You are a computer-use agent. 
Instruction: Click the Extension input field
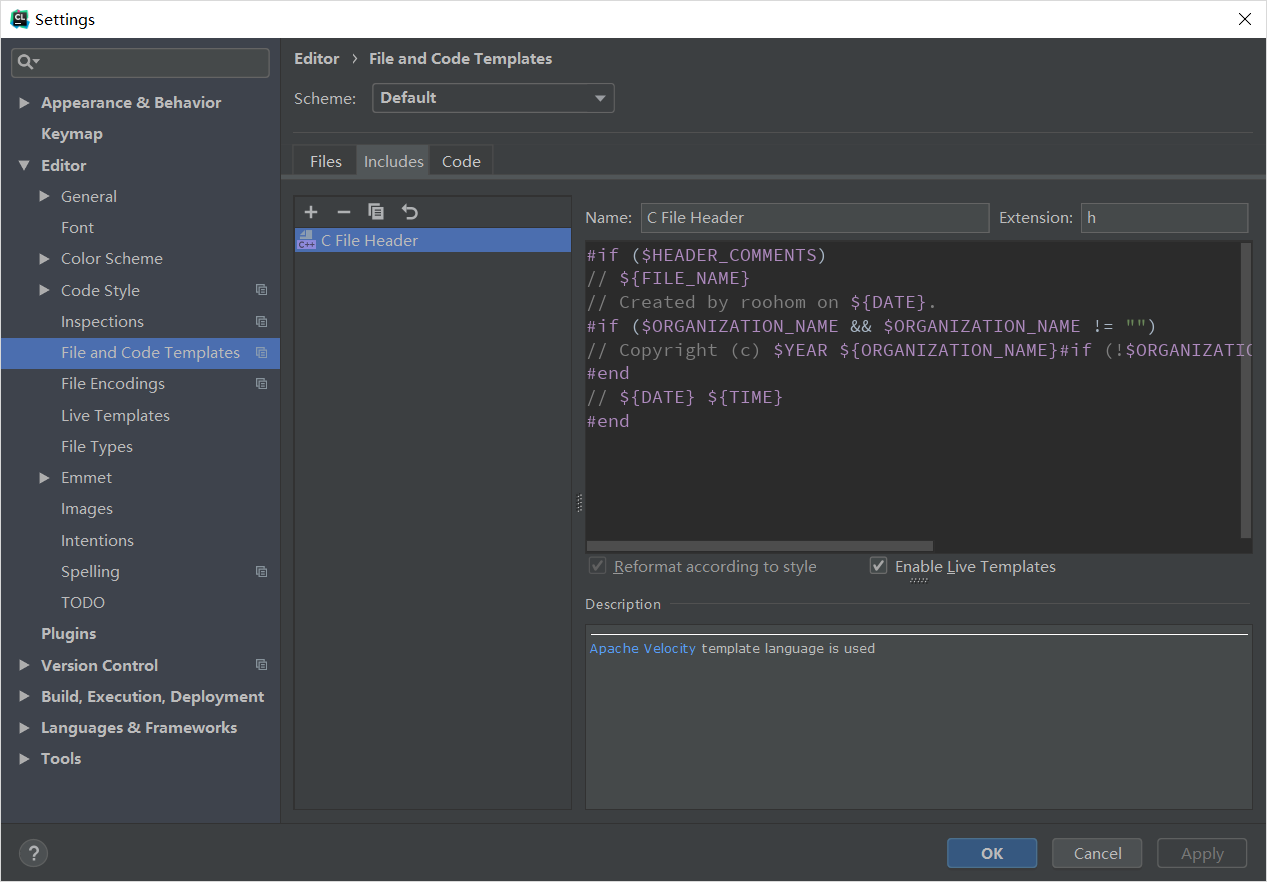tap(1164, 217)
